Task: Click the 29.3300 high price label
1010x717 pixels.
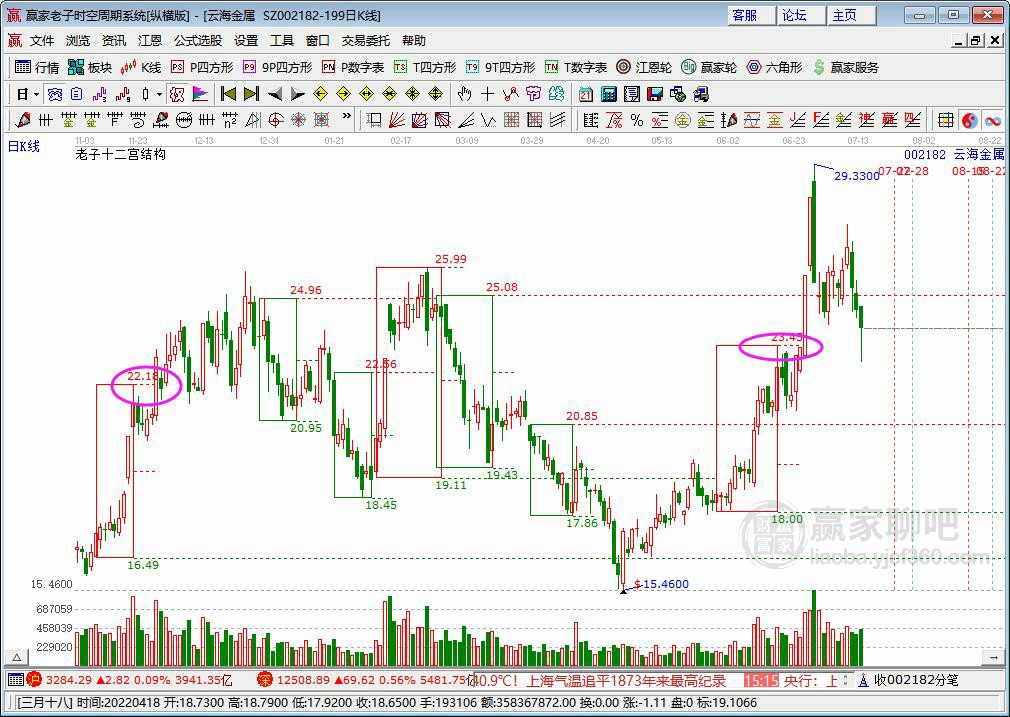Action: tap(857, 176)
